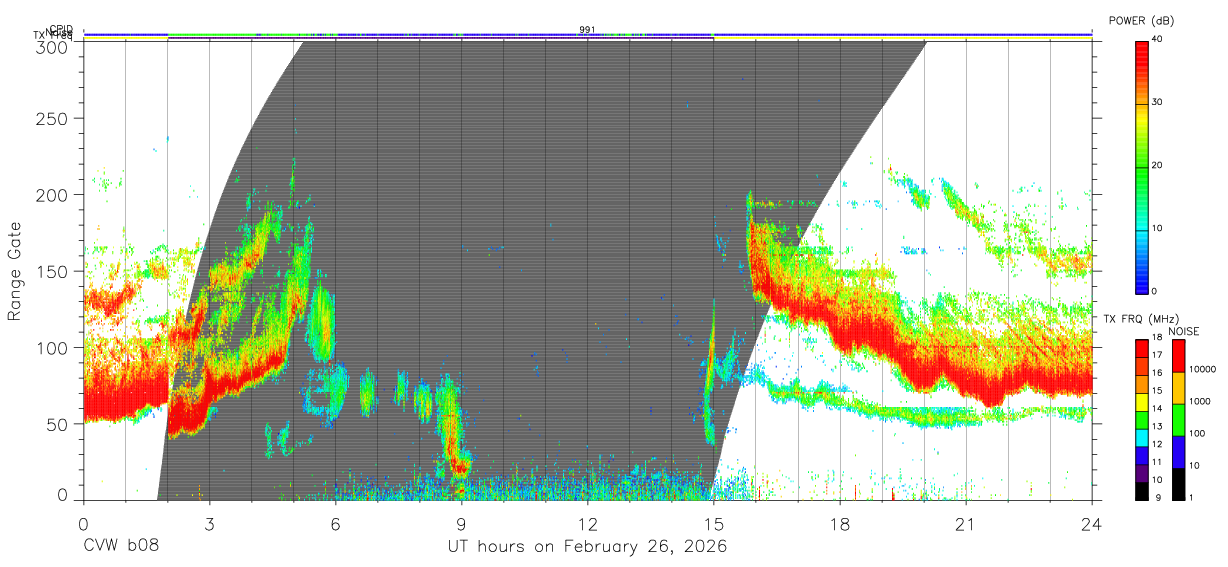Click the 16 label in the TX FRQ legend
The height and width of the screenshot is (567, 1228).
coord(1159,374)
